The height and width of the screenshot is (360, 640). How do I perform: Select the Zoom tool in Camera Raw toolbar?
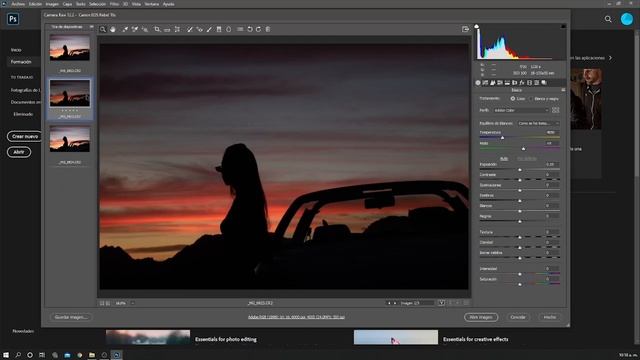tap(103, 29)
